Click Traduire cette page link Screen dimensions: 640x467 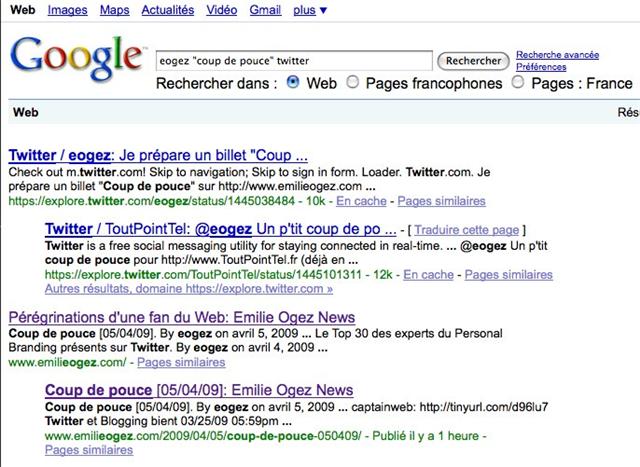(x=467, y=230)
